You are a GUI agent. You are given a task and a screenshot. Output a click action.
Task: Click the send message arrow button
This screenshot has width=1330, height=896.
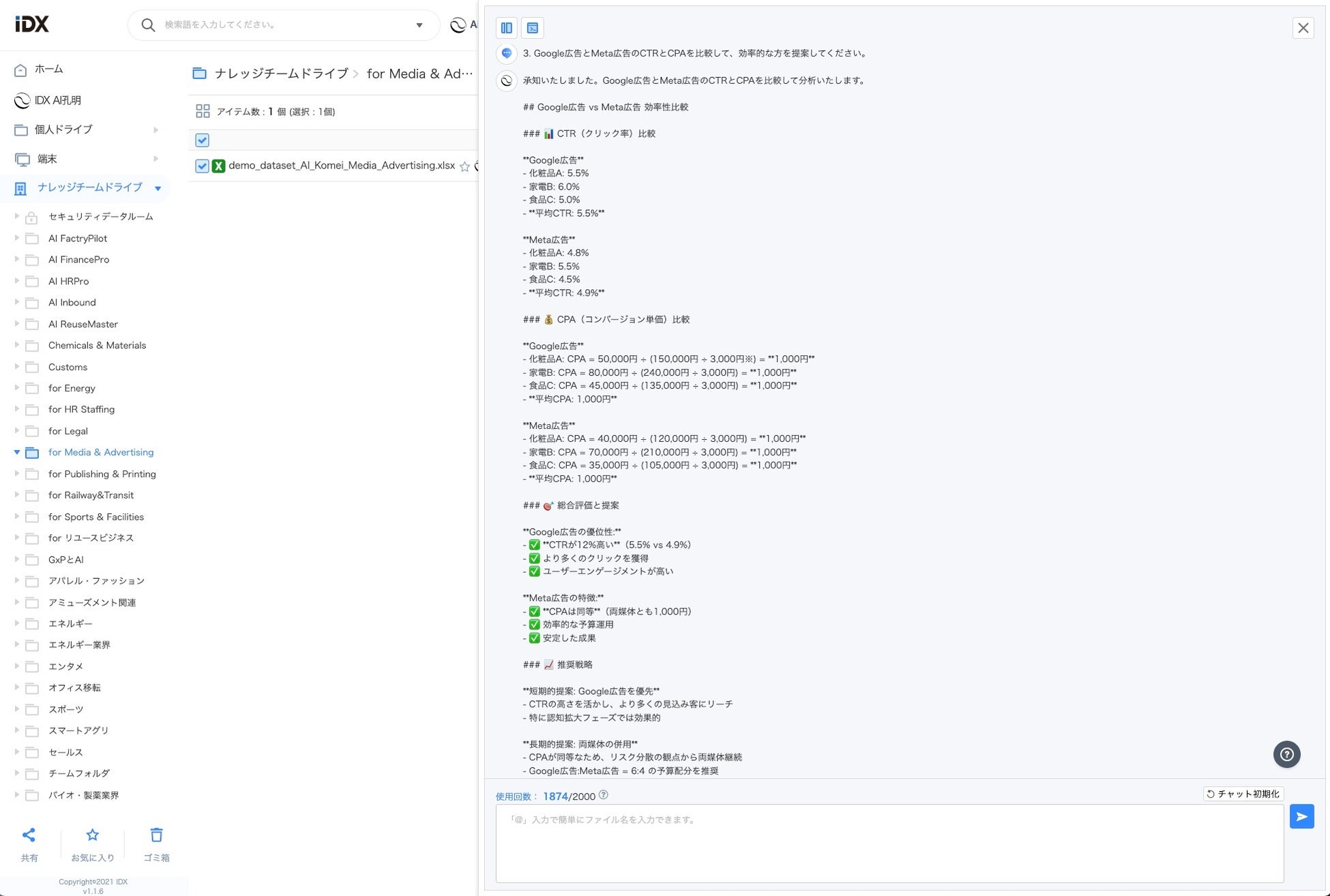click(1301, 816)
